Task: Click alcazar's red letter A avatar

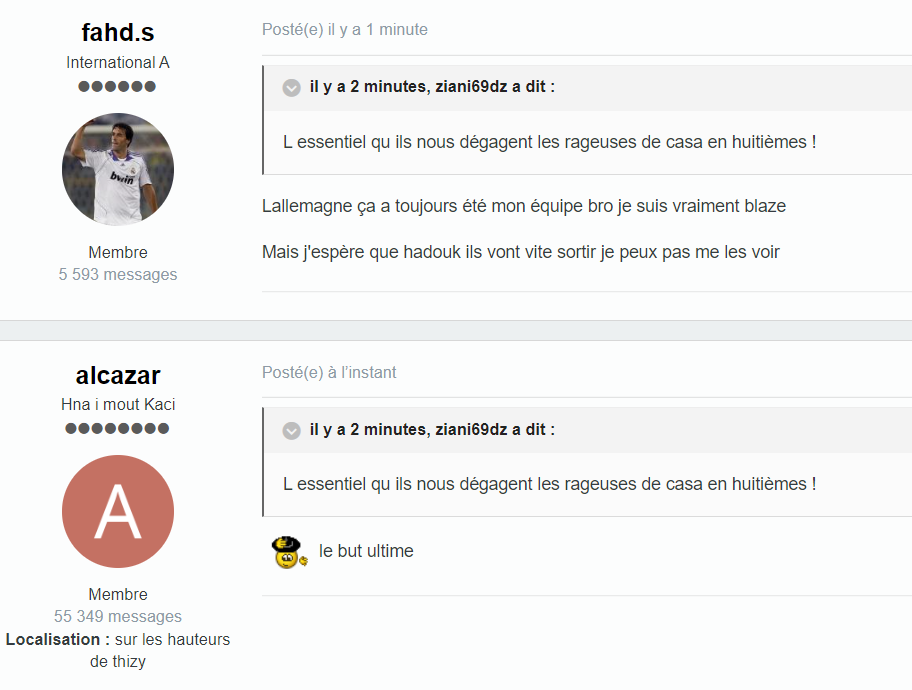Action: tap(117, 511)
